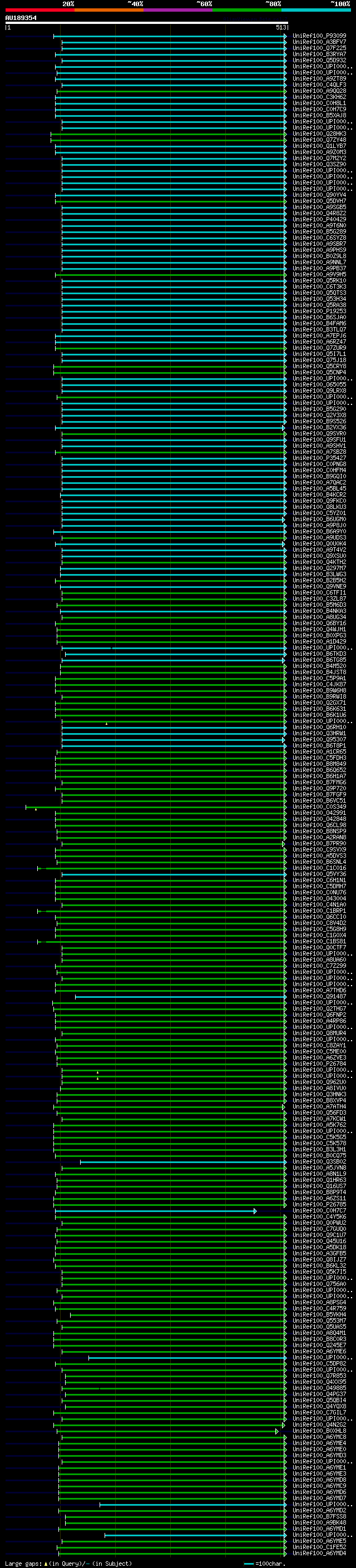
Task: Click the Large gaps legend text
Action: pos(68,1563)
